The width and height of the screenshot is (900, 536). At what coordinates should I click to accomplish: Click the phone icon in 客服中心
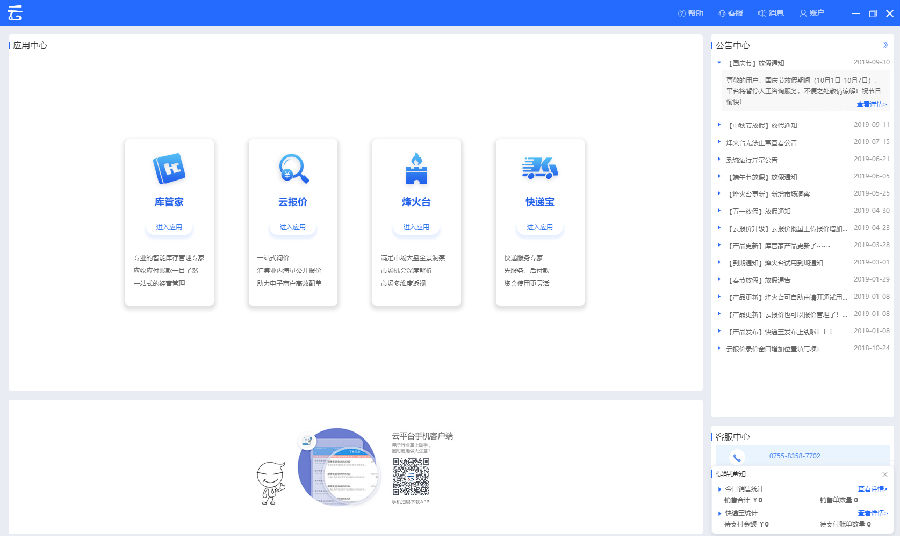click(x=737, y=456)
